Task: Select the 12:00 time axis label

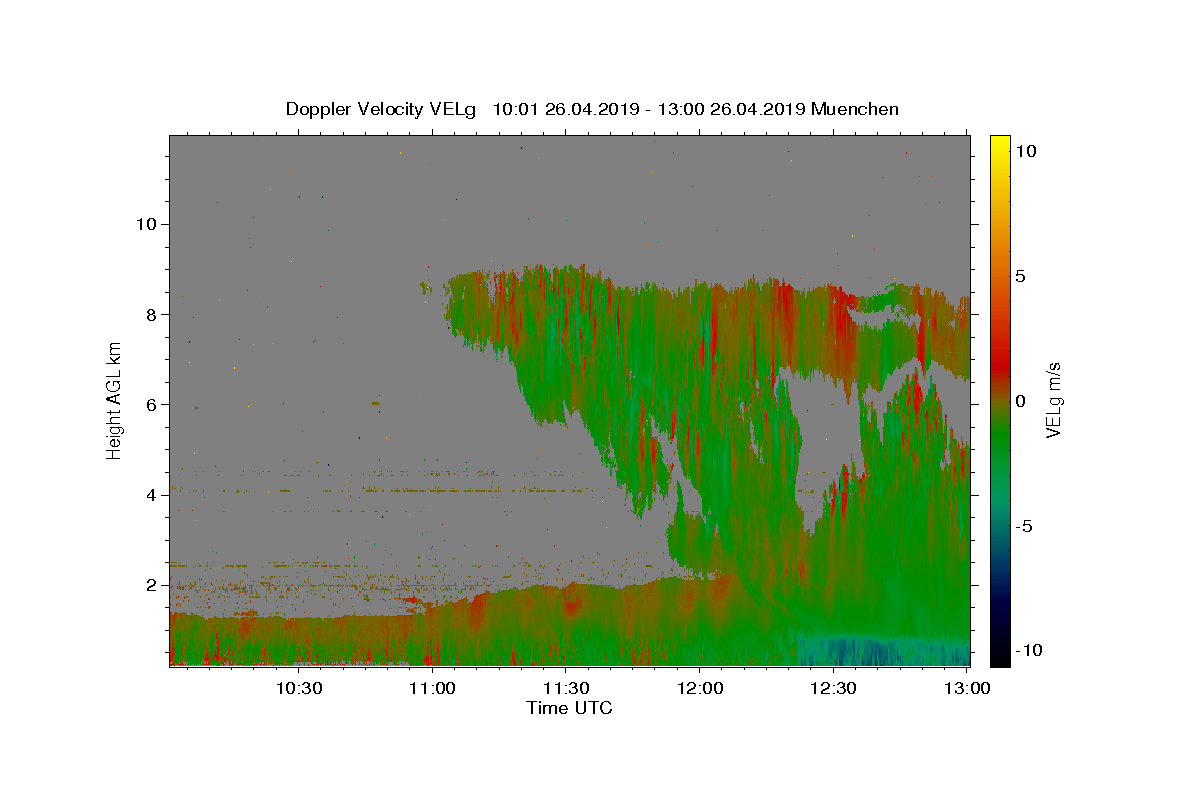Action: coord(700,688)
